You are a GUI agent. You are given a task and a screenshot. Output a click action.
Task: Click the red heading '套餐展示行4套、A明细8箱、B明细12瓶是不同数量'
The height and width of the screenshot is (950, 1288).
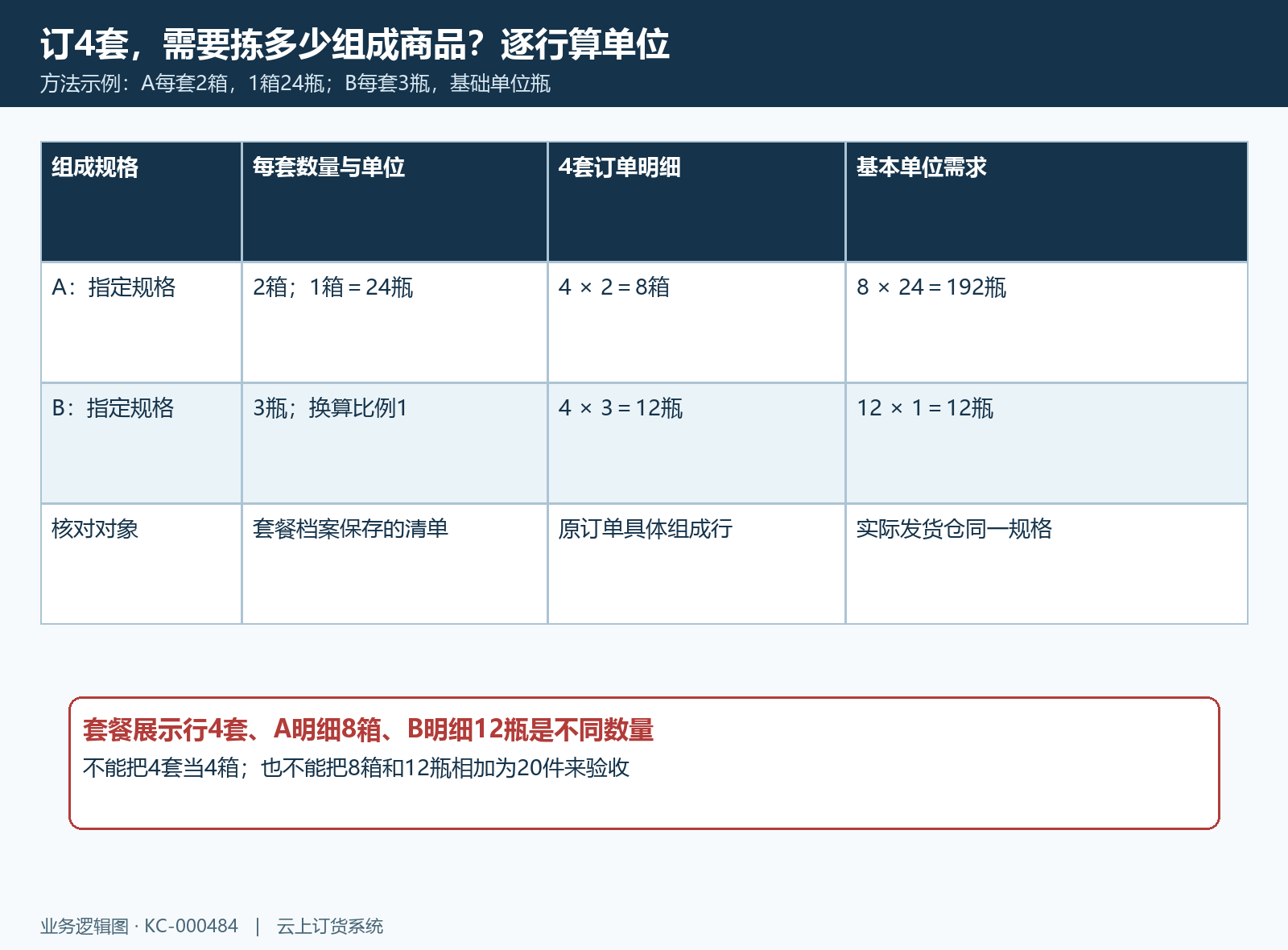click(x=368, y=729)
